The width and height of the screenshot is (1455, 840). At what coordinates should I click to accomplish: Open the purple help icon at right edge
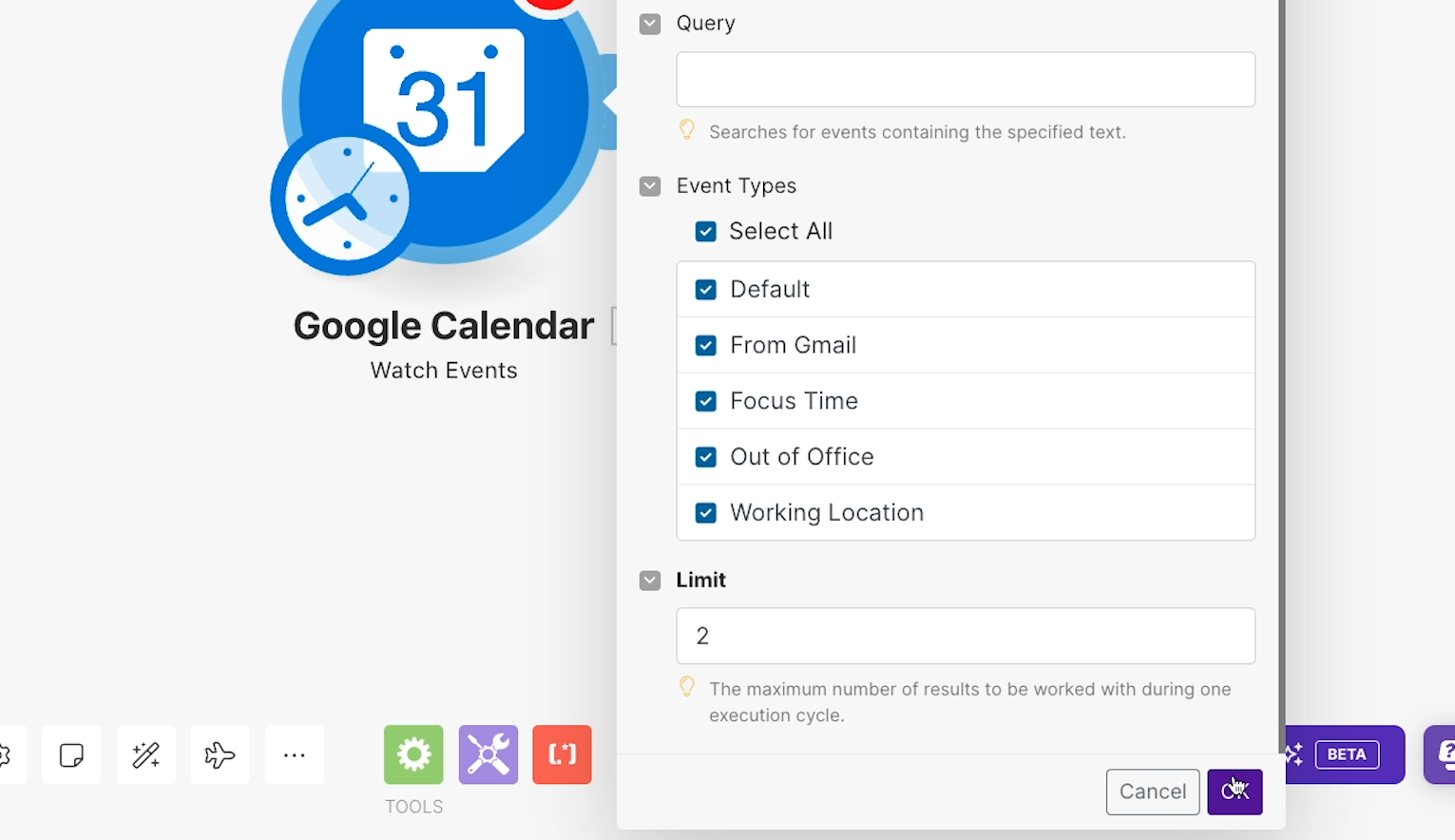pos(1441,754)
